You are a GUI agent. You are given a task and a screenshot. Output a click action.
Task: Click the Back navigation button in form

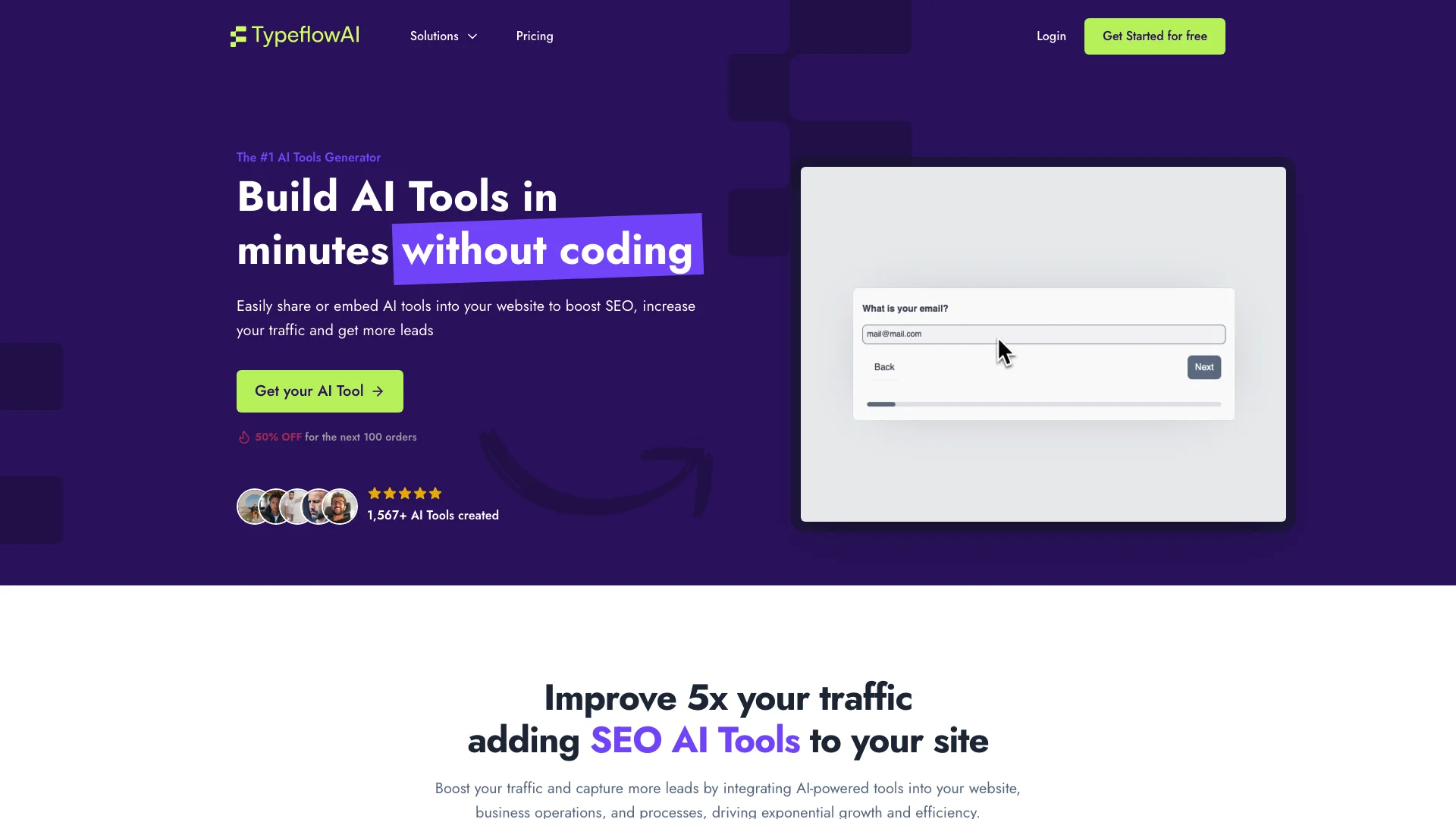click(x=884, y=366)
